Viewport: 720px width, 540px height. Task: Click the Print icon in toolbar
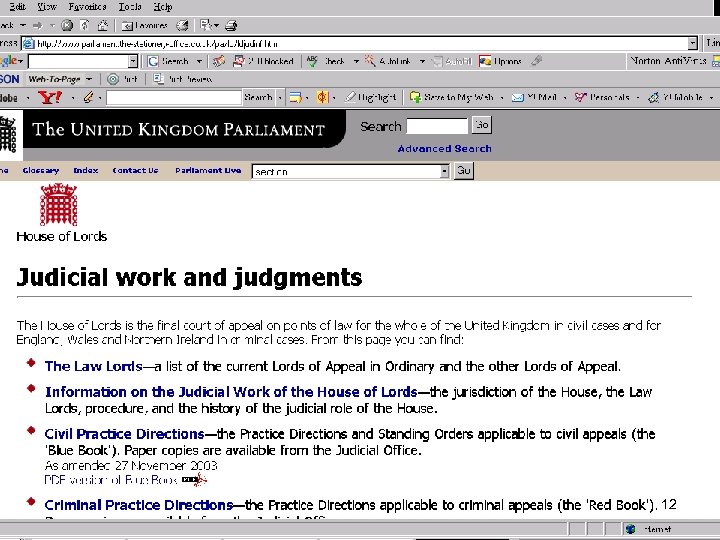tap(231, 26)
